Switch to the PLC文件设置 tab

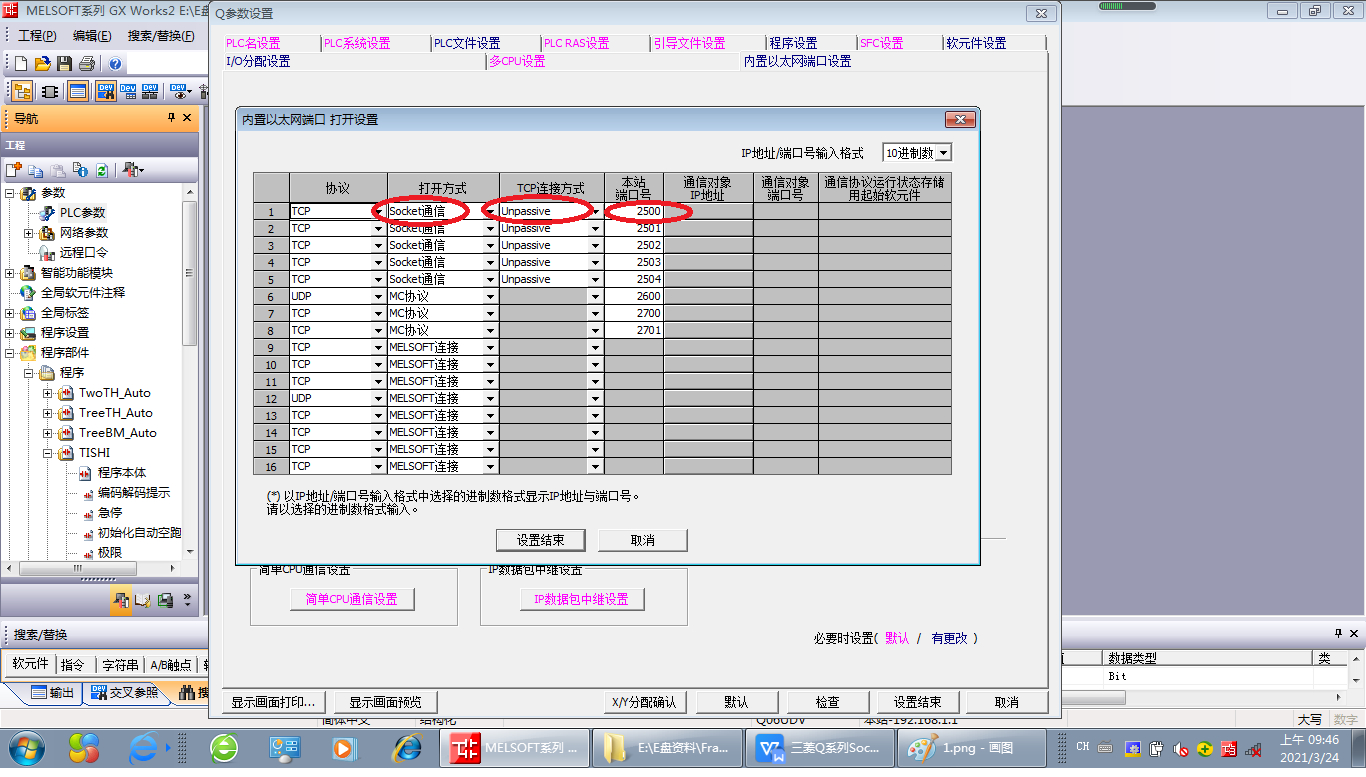point(466,43)
